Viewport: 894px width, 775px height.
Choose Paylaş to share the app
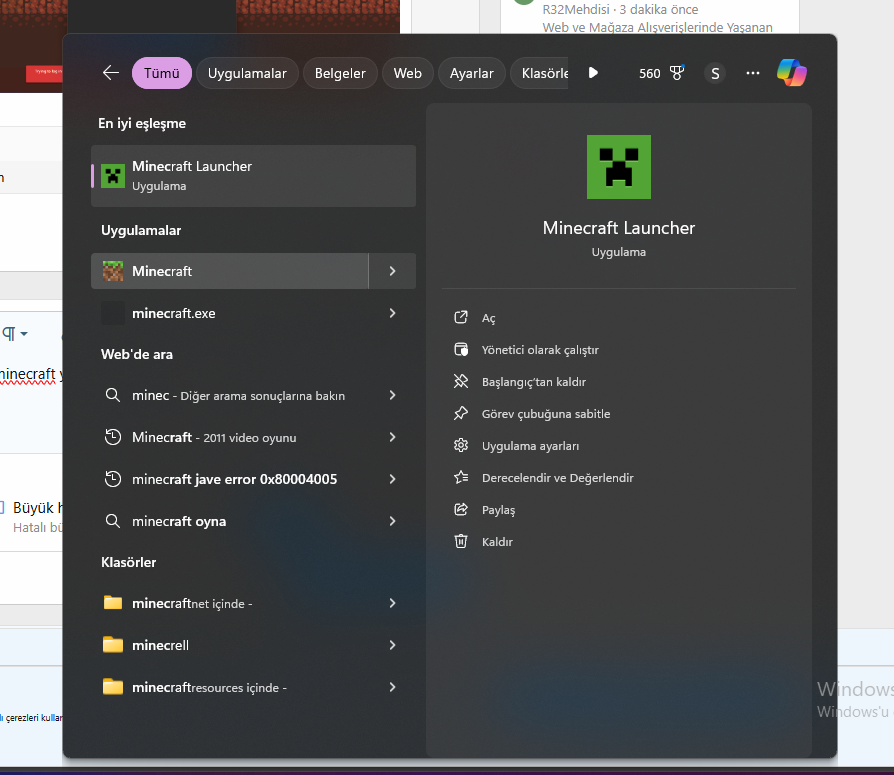498,510
